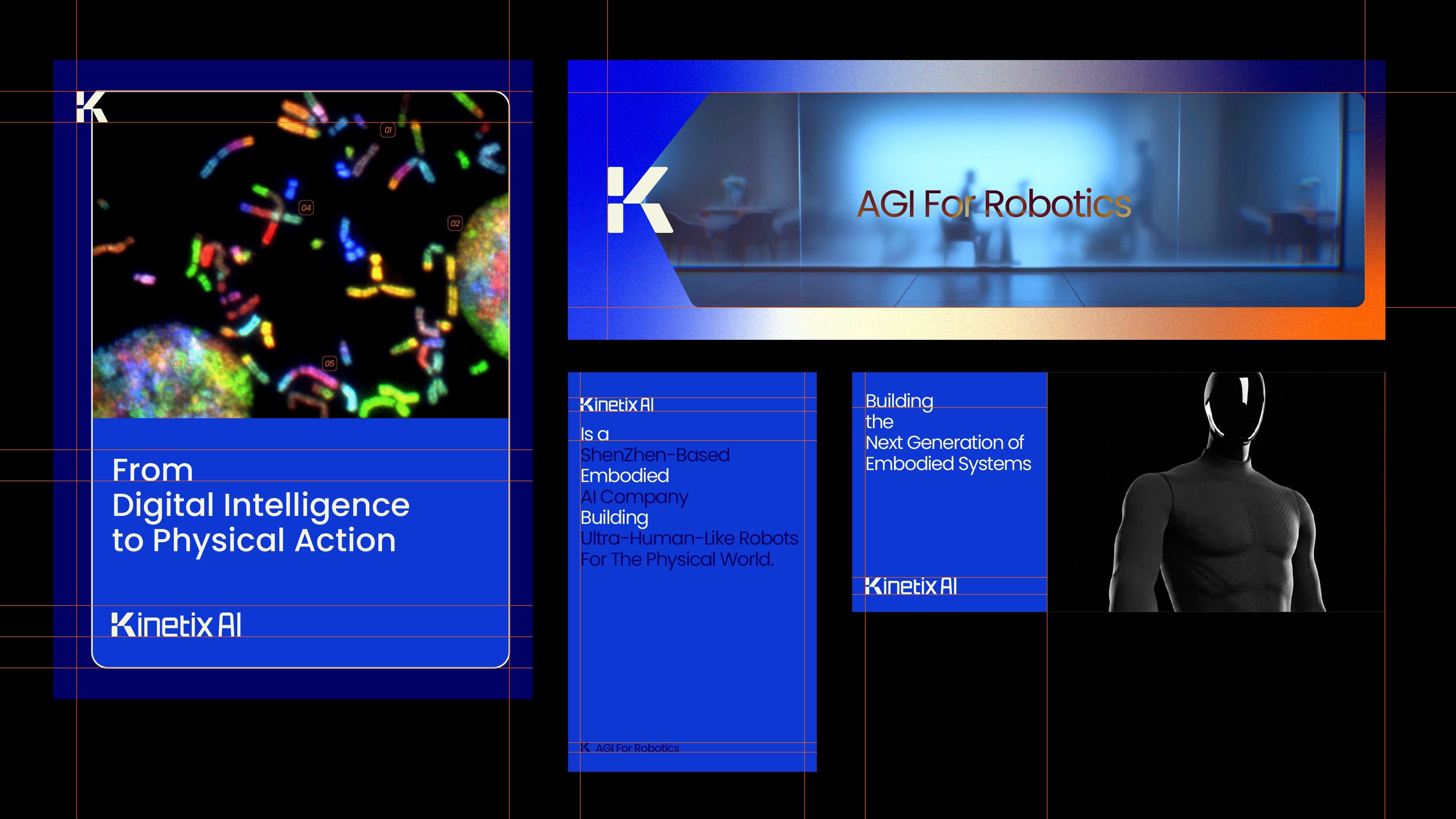Click the small K icon beside the footer tagline
The width and height of the screenshot is (1456, 819).
point(586,748)
